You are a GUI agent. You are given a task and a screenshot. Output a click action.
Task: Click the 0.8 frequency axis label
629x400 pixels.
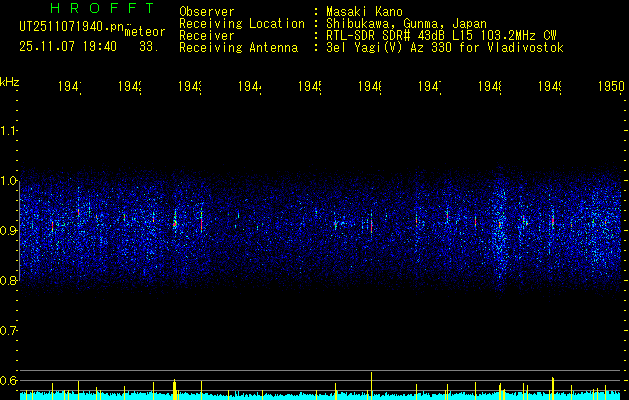point(8,280)
